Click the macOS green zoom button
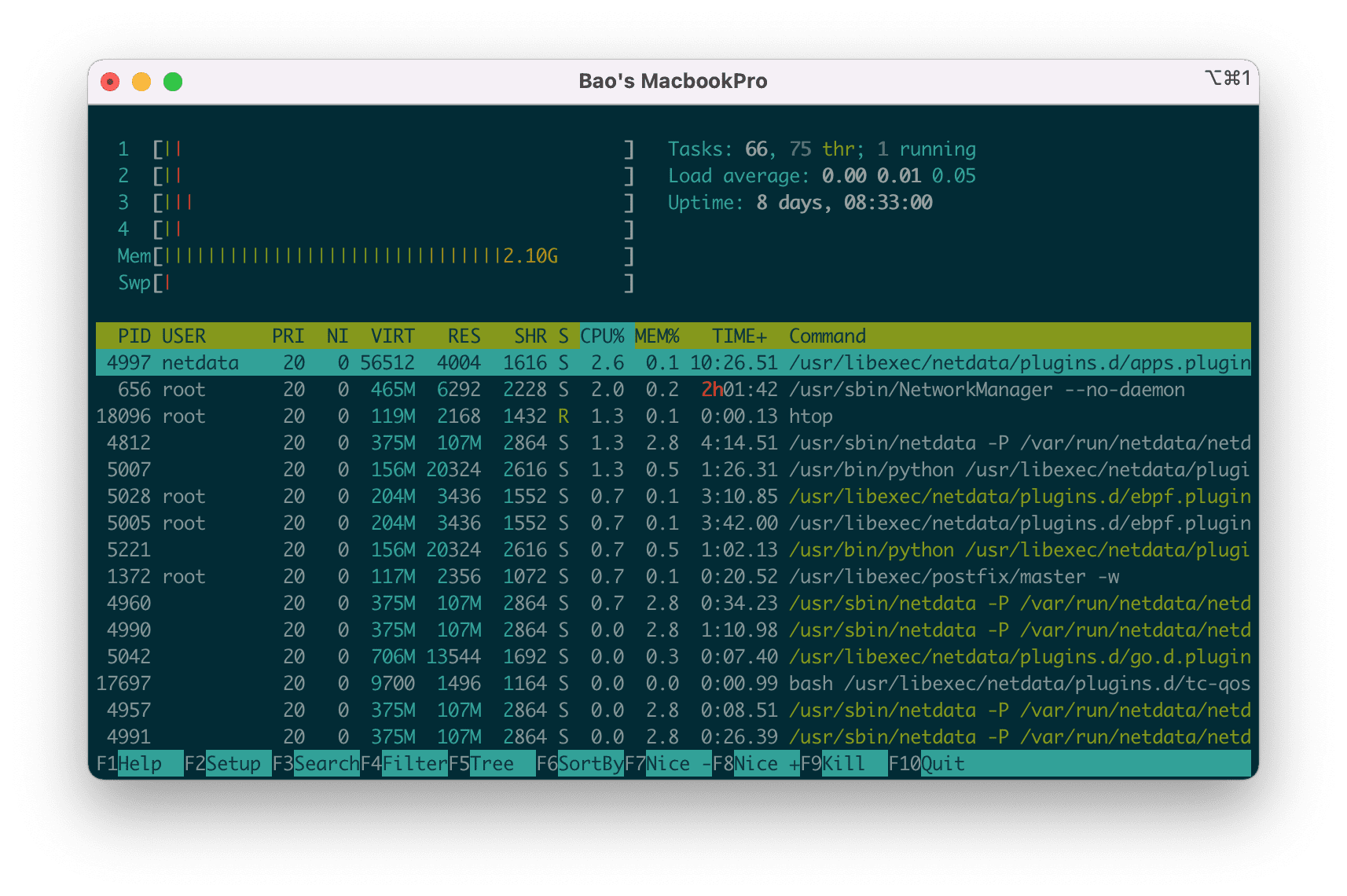Viewport: 1347px width, 896px height. (x=173, y=81)
